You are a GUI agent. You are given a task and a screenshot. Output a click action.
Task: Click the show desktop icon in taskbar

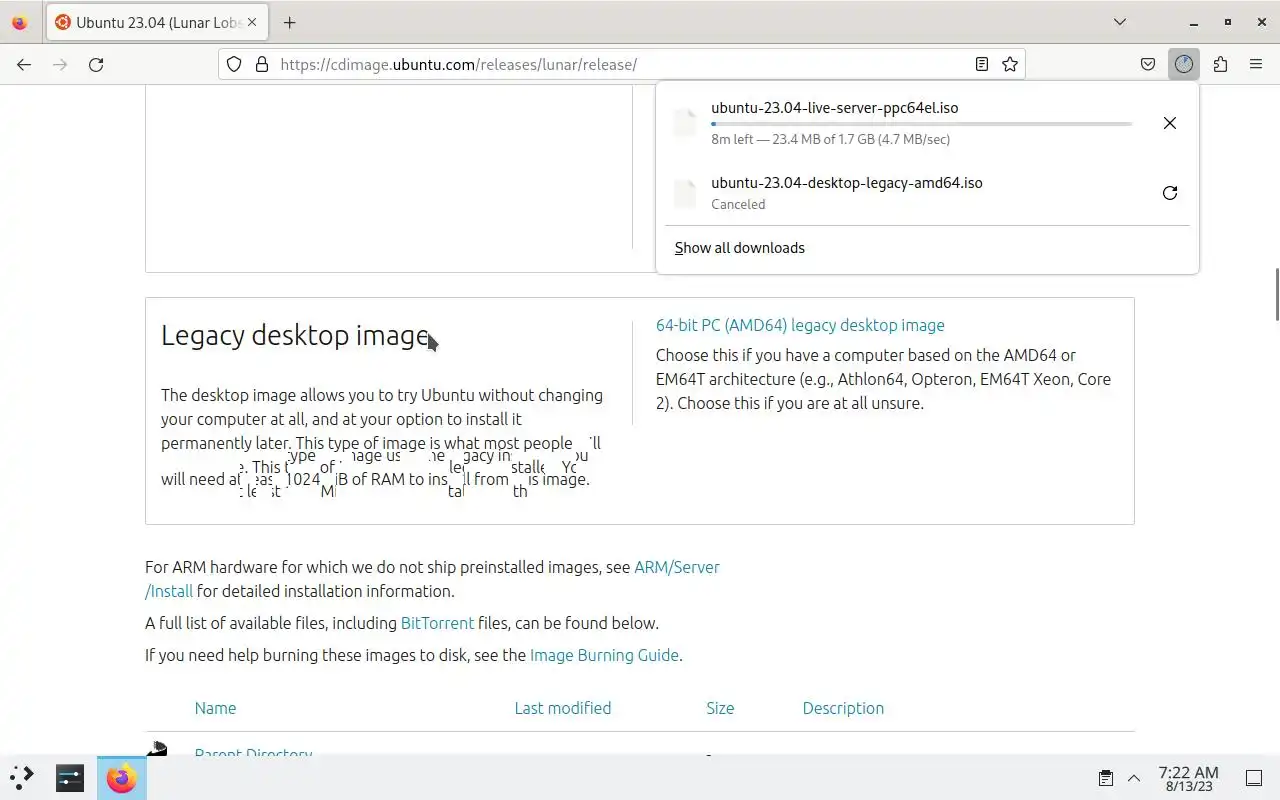1254,778
